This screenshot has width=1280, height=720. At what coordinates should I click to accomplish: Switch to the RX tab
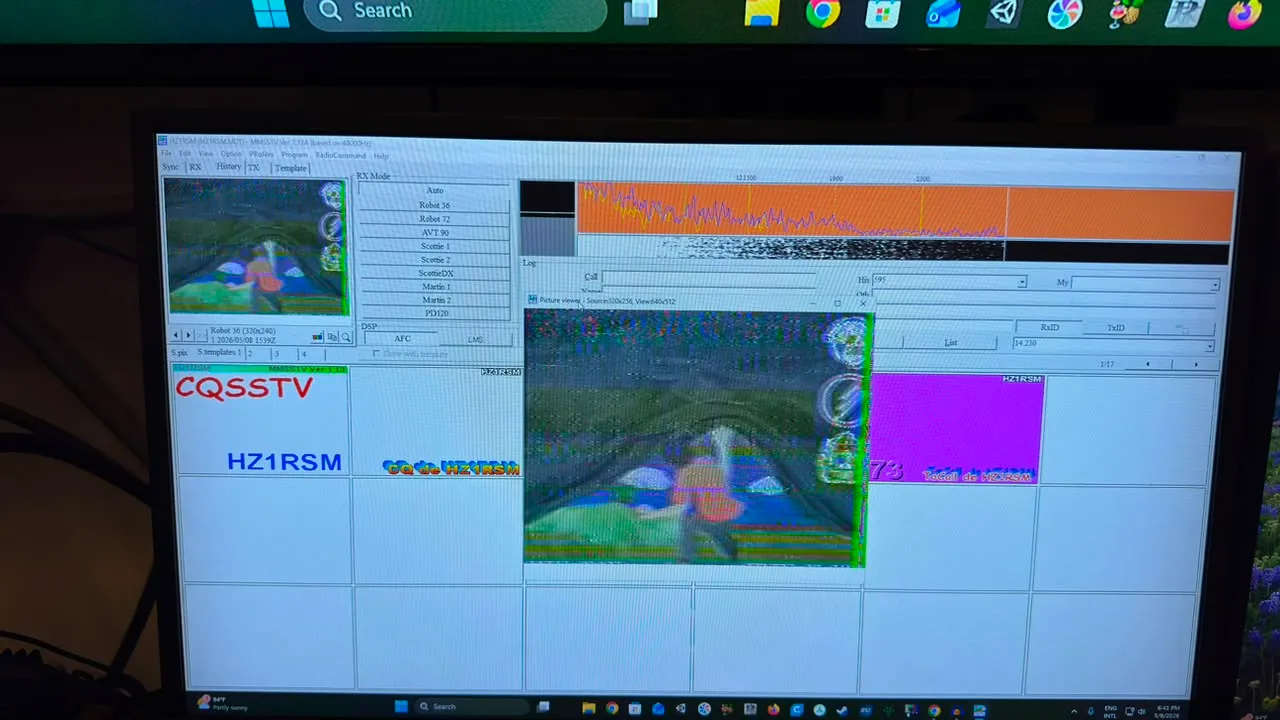pos(195,167)
